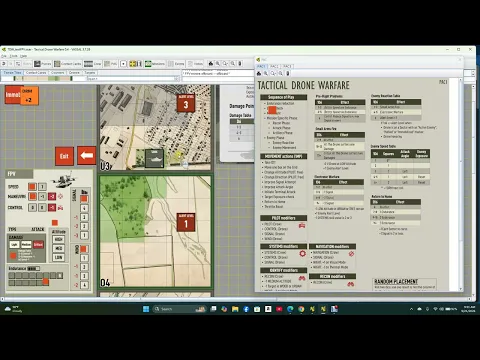Image resolution: width=480 pixels, height=360 pixels.
Task: Open the Contact Cards toolbar button
Action: (68, 64)
